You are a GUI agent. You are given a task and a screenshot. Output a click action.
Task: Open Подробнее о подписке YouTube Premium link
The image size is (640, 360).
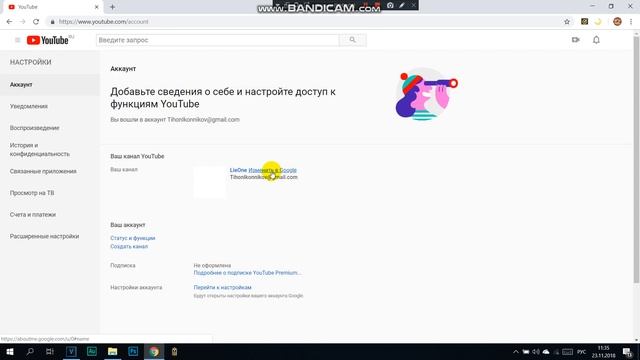coord(247,273)
